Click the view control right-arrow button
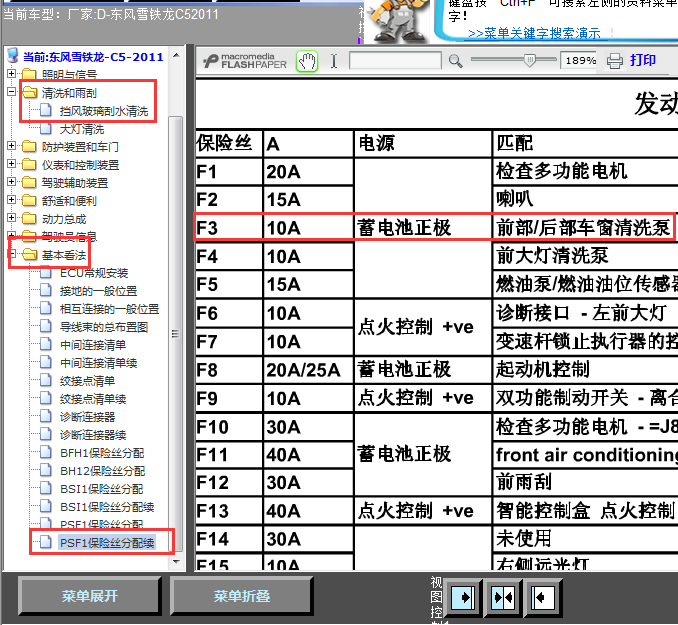The image size is (678, 625). (463, 597)
